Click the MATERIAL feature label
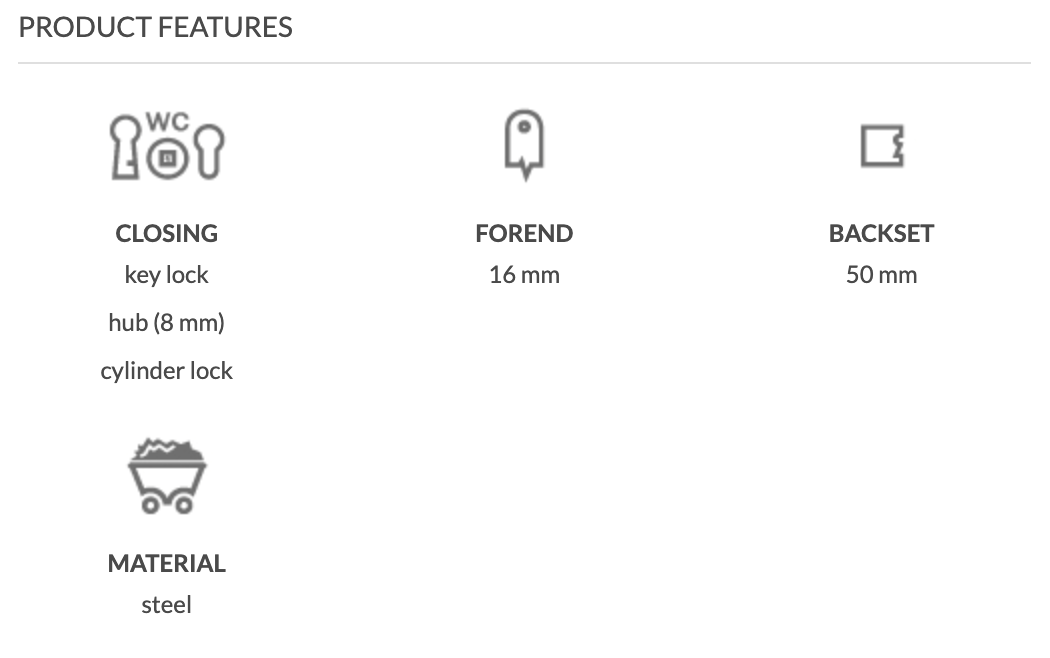The image size is (1050, 658). tap(167, 563)
